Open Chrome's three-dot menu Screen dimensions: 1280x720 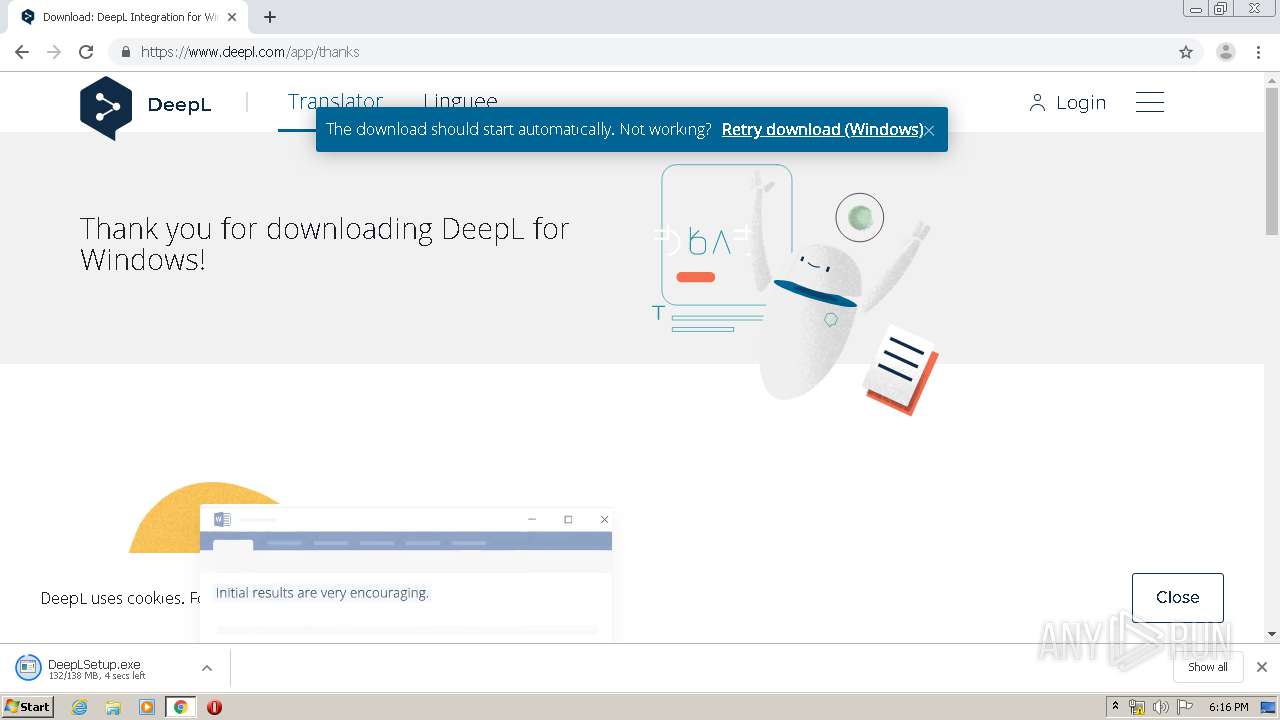click(x=1258, y=52)
